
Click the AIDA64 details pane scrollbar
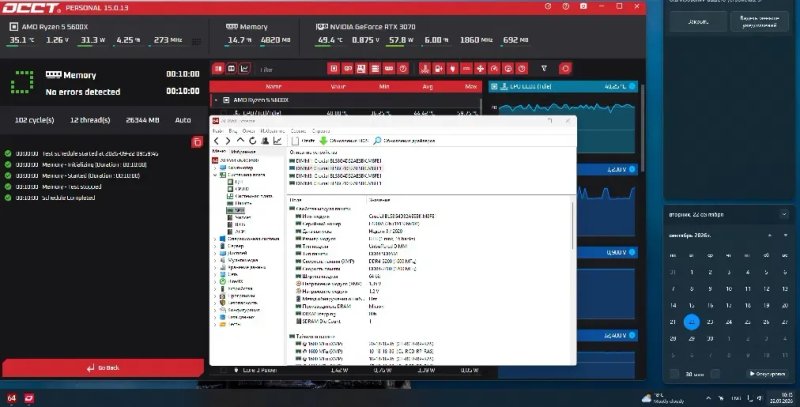coord(573,224)
